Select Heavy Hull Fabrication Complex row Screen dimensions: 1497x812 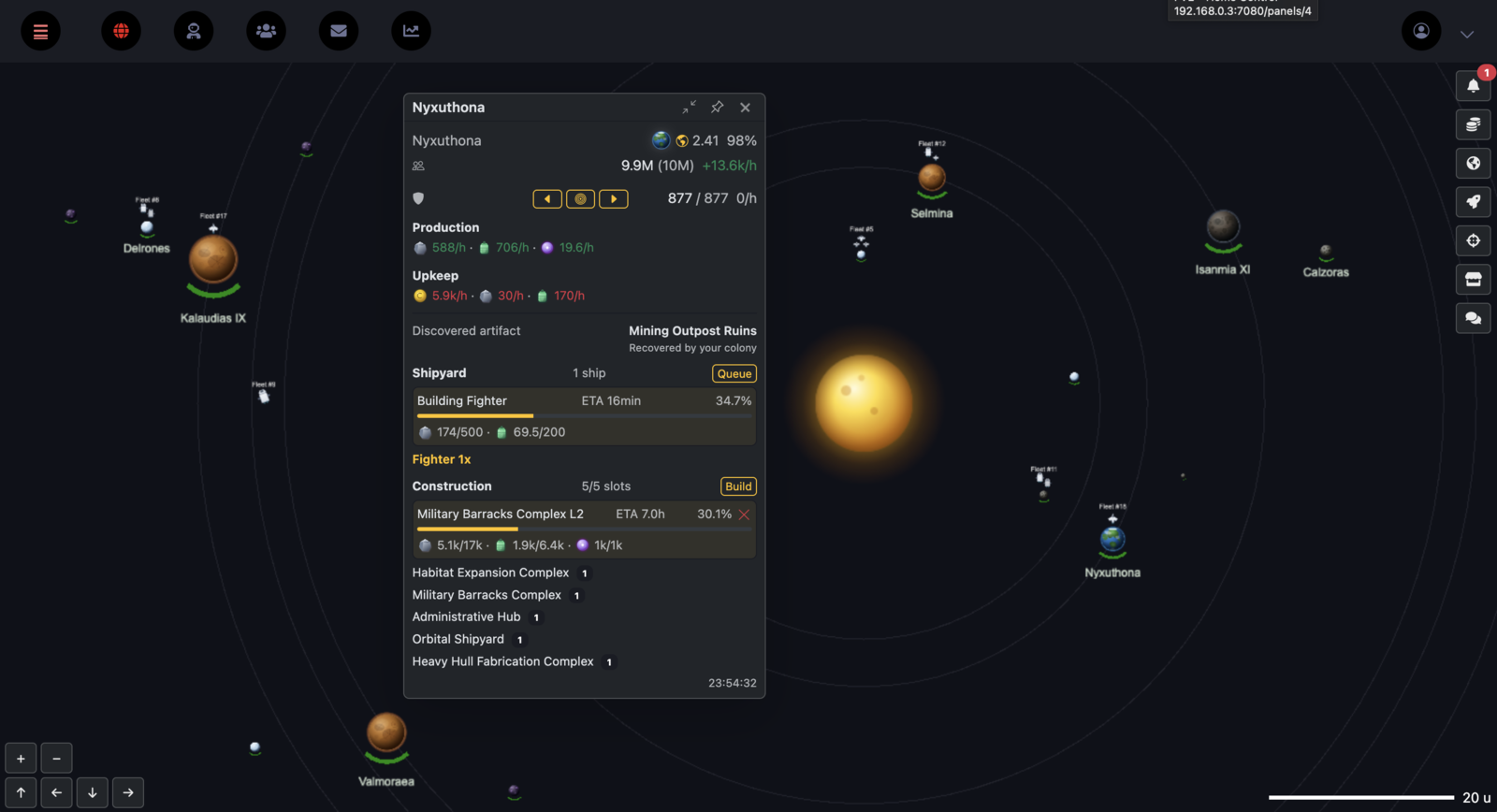514,661
